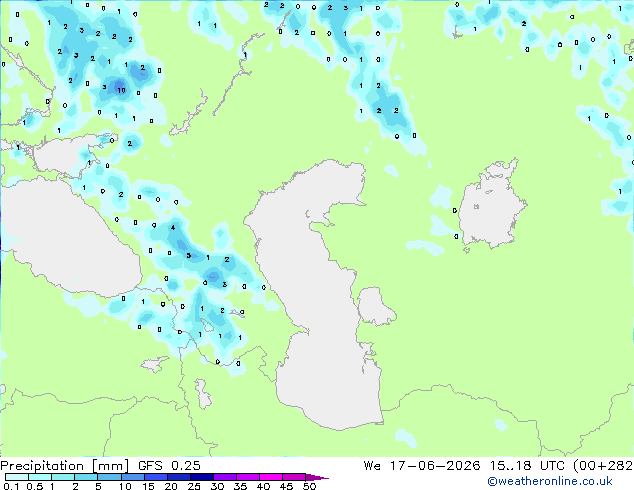634x490 pixels.
Task: Select the 0.5–1 mm legend color segment
Action: 40,477
